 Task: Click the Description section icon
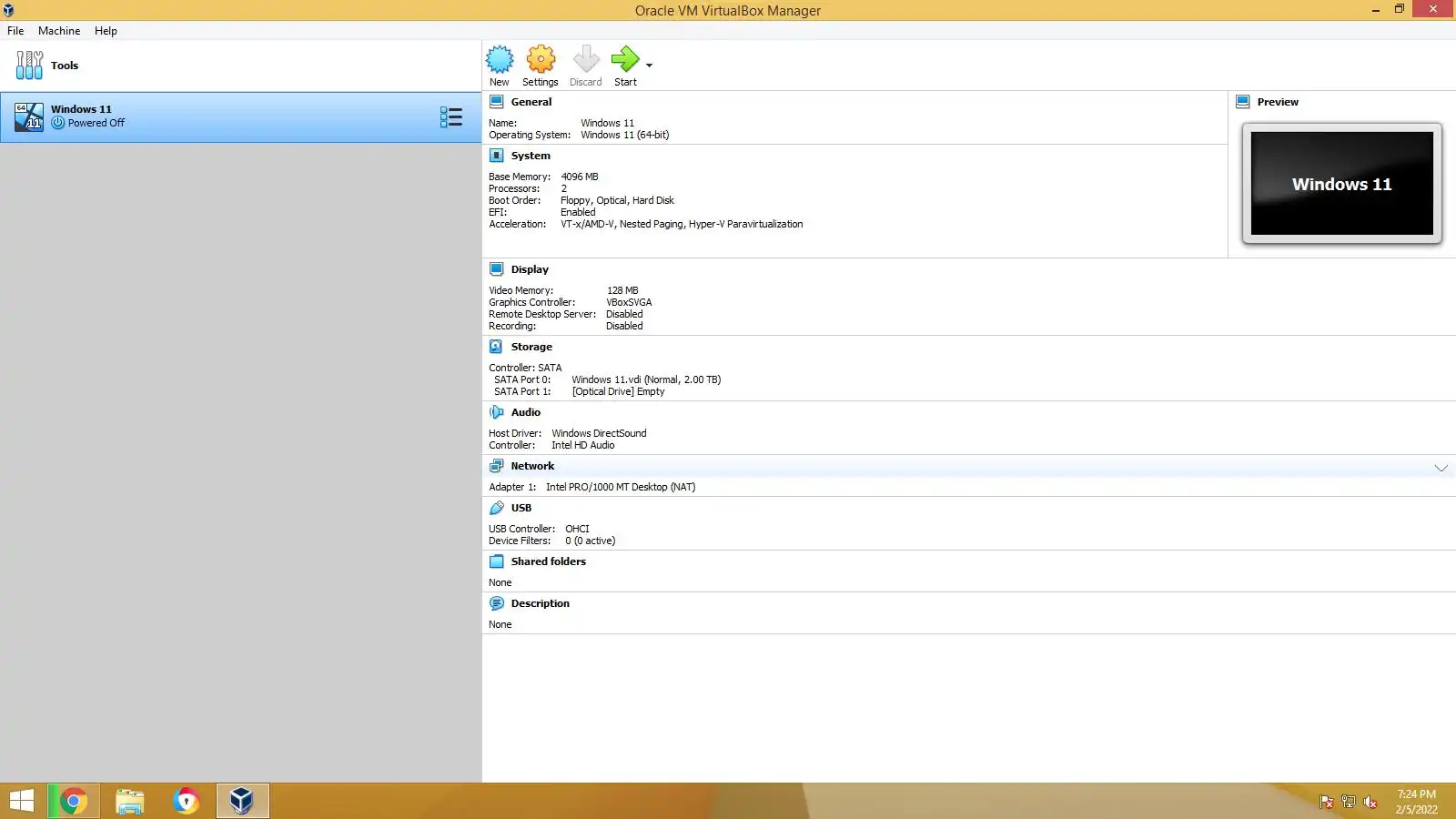pos(497,603)
